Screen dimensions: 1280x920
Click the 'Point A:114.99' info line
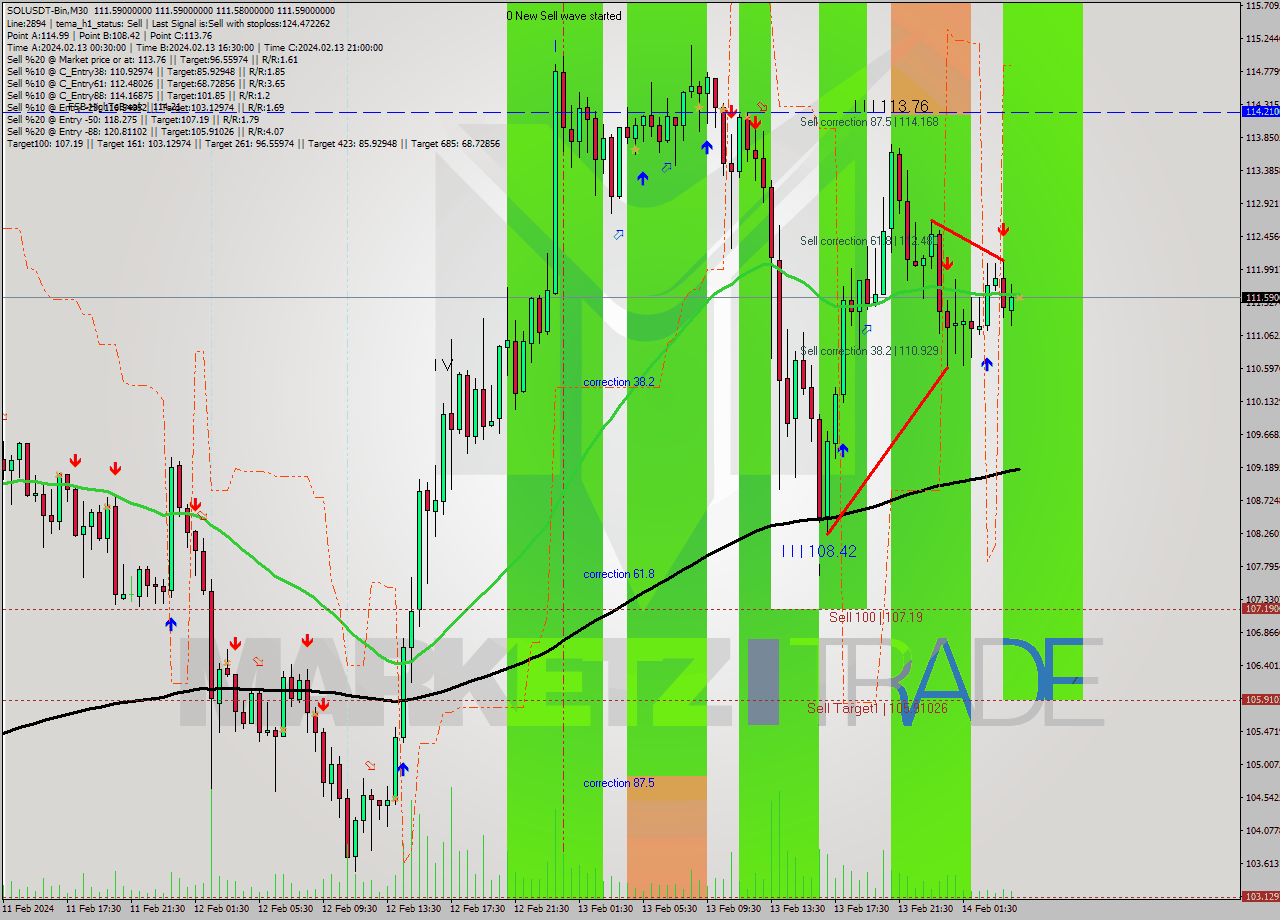tap(109, 35)
